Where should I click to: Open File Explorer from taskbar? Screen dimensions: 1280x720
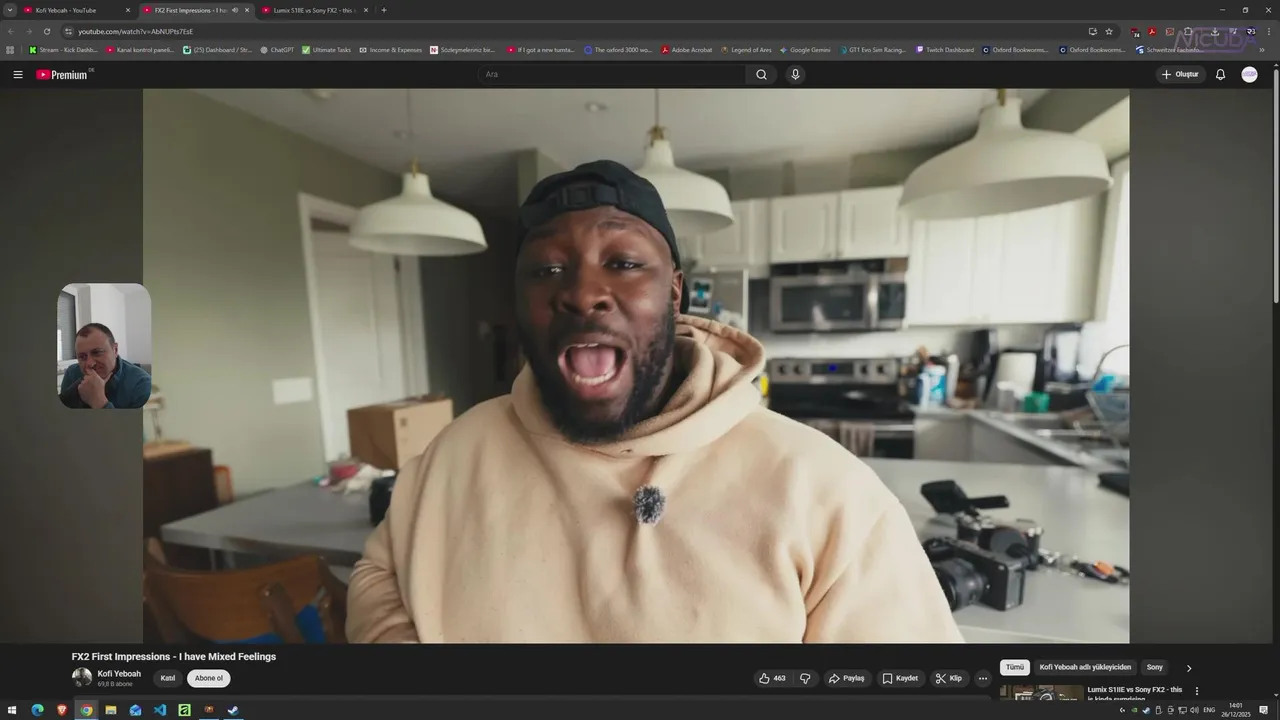[111, 710]
